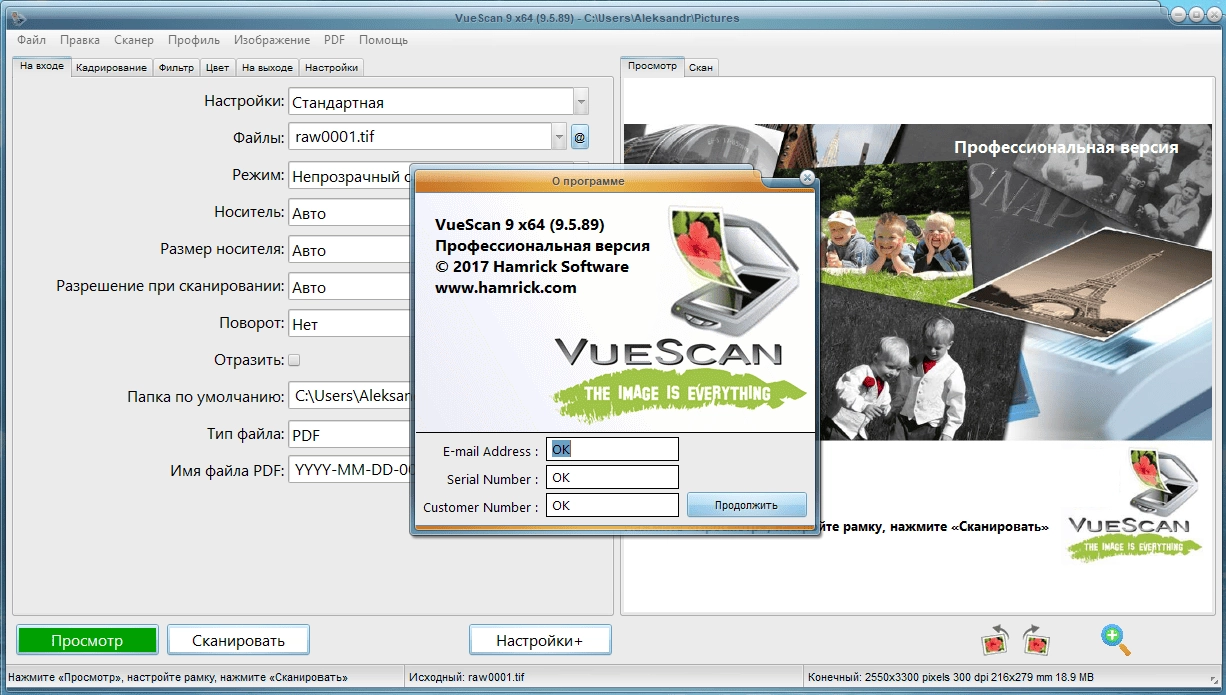
Task: Close the О программе dialog
Action: [x=807, y=178]
